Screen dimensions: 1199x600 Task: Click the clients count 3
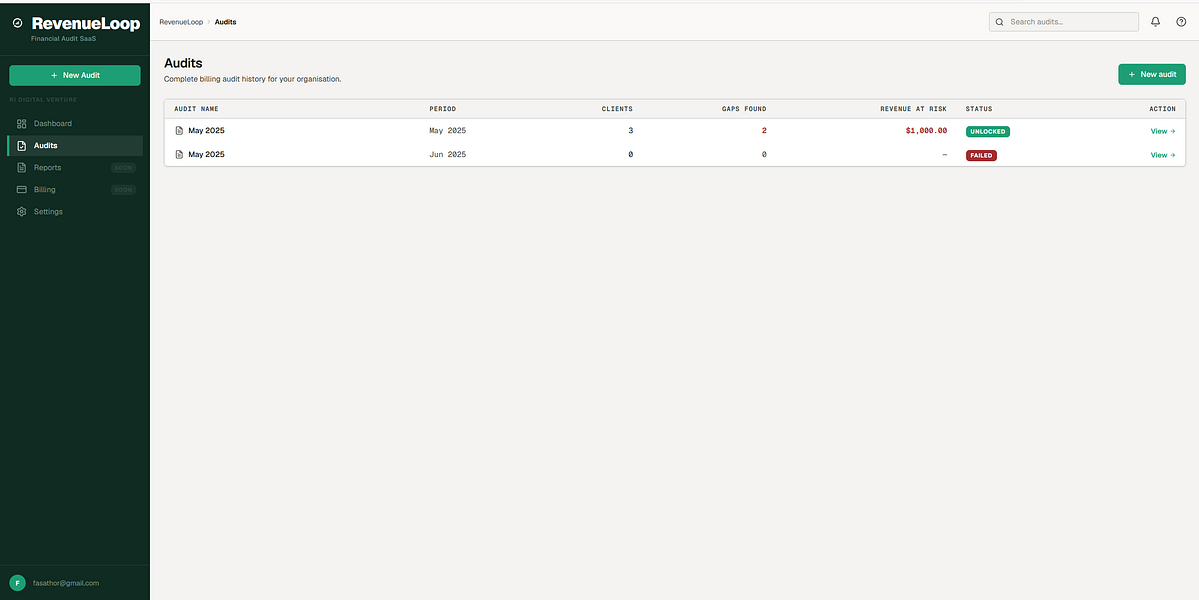point(631,131)
